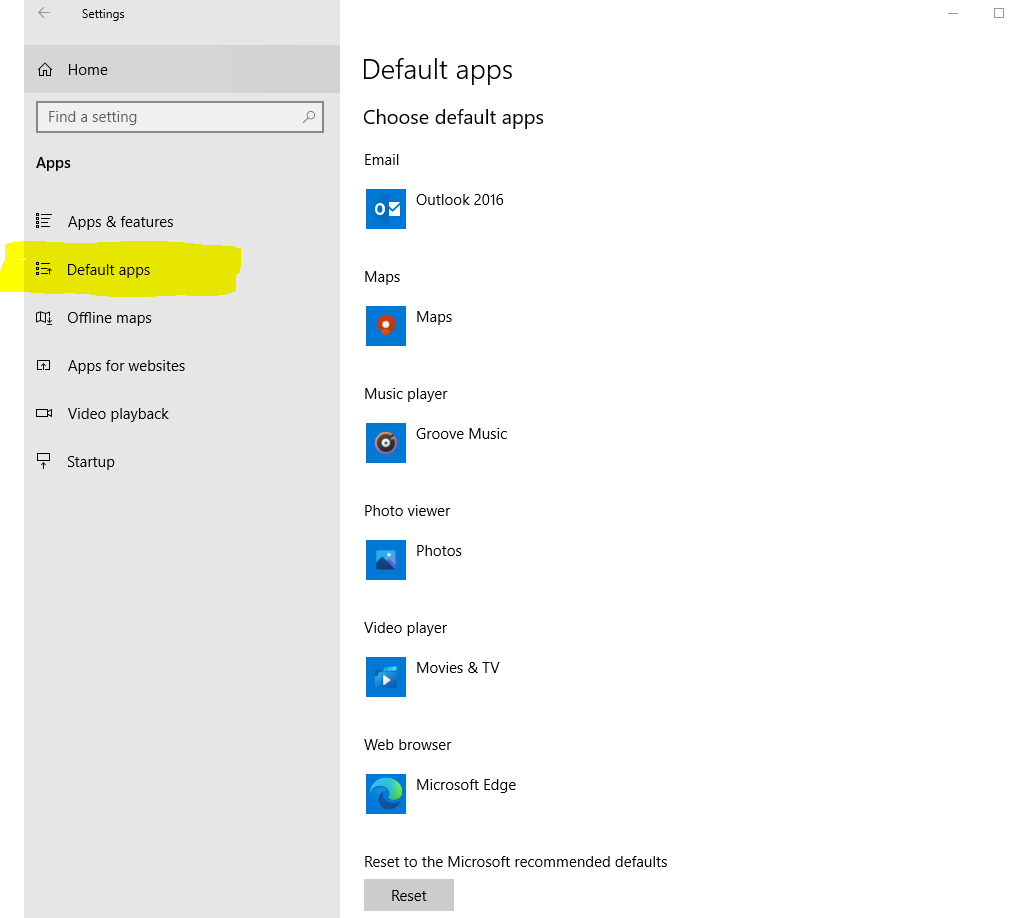Click the Music player category label
This screenshot has width=1016, height=918.
406,394
